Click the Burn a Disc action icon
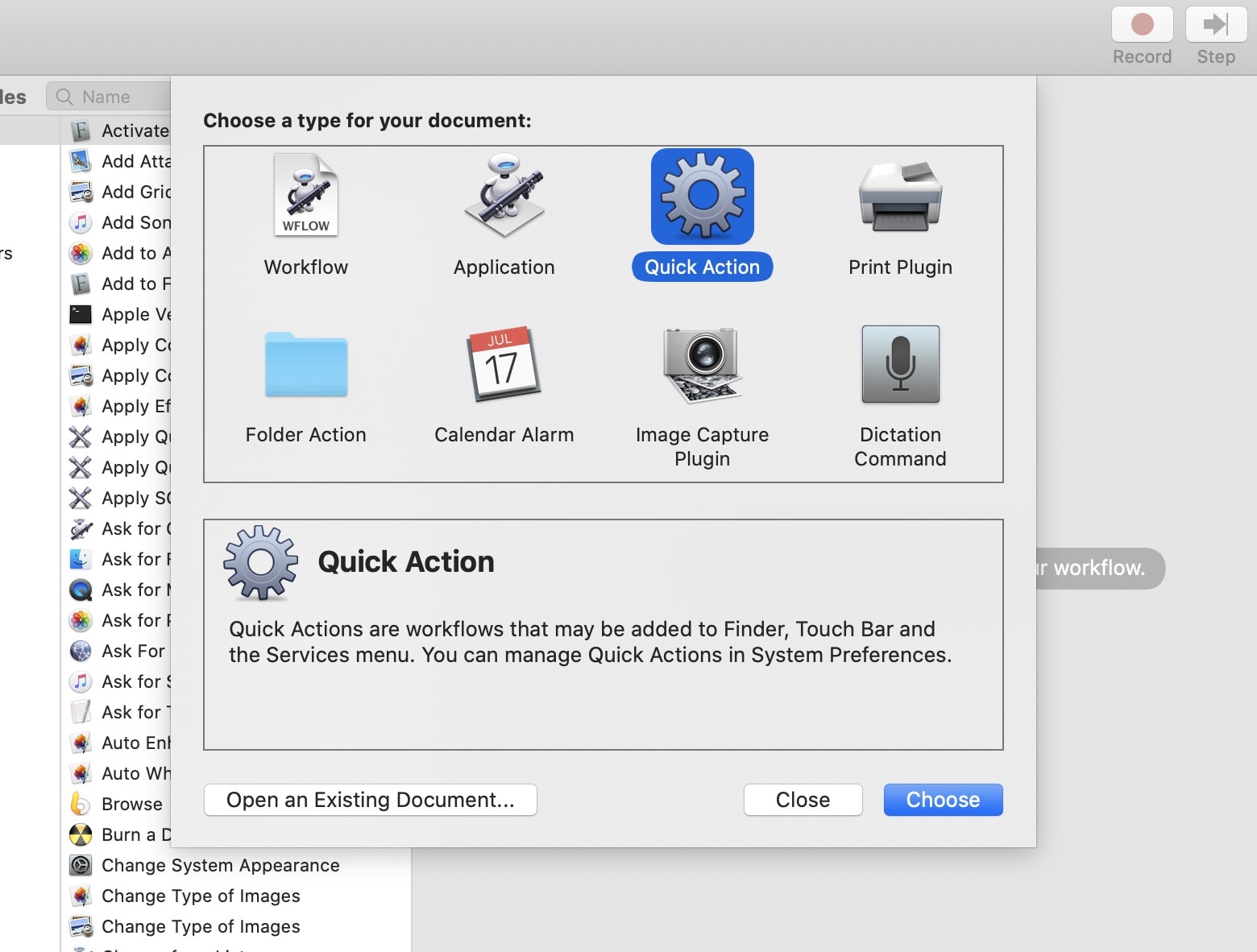1257x952 pixels. pyautogui.click(x=81, y=834)
